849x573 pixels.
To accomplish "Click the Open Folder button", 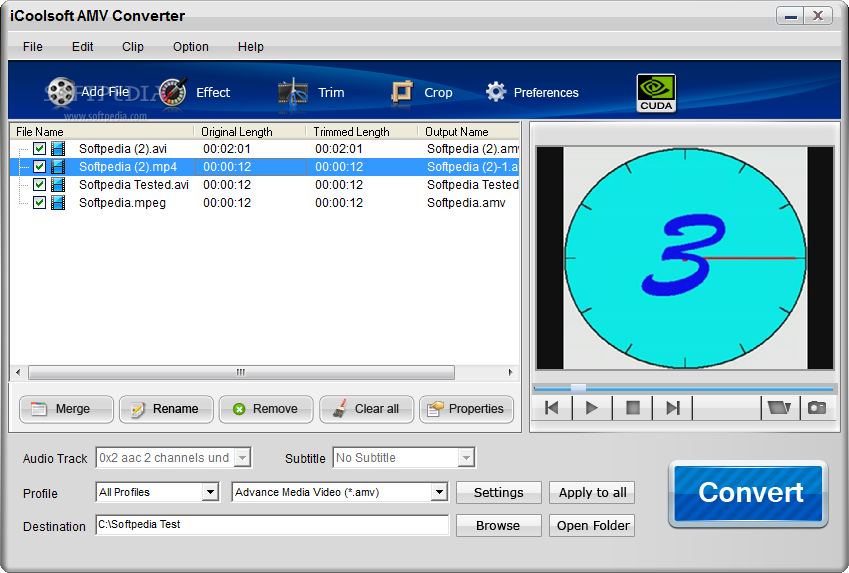I will pos(592,525).
